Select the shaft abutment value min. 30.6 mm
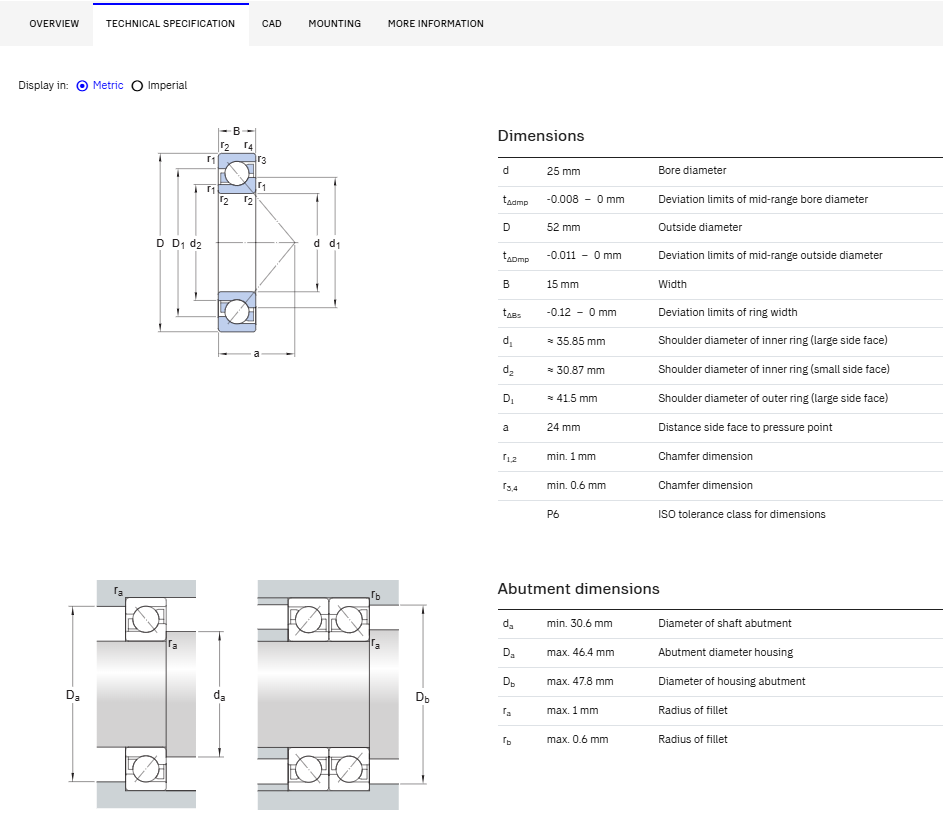 coord(579,624)
